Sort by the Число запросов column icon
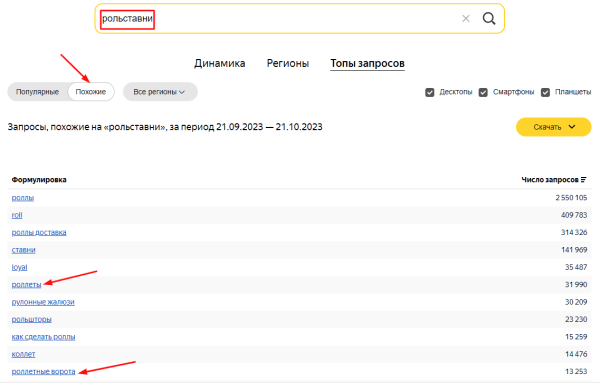Viewport: 600px width, 383px height. point(584,179)
